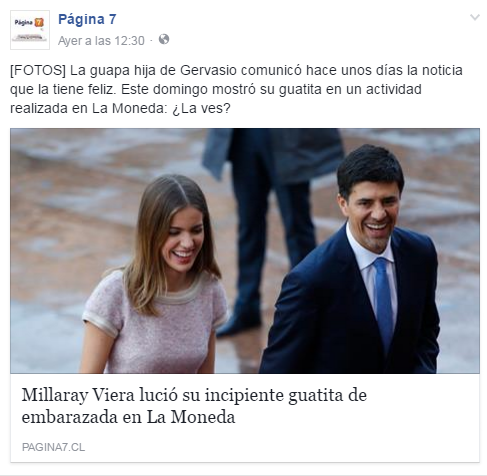The image size is (487, 476).
Task: Click the white area right of PAGINA7.CL
Action: (x=282, y=447)
